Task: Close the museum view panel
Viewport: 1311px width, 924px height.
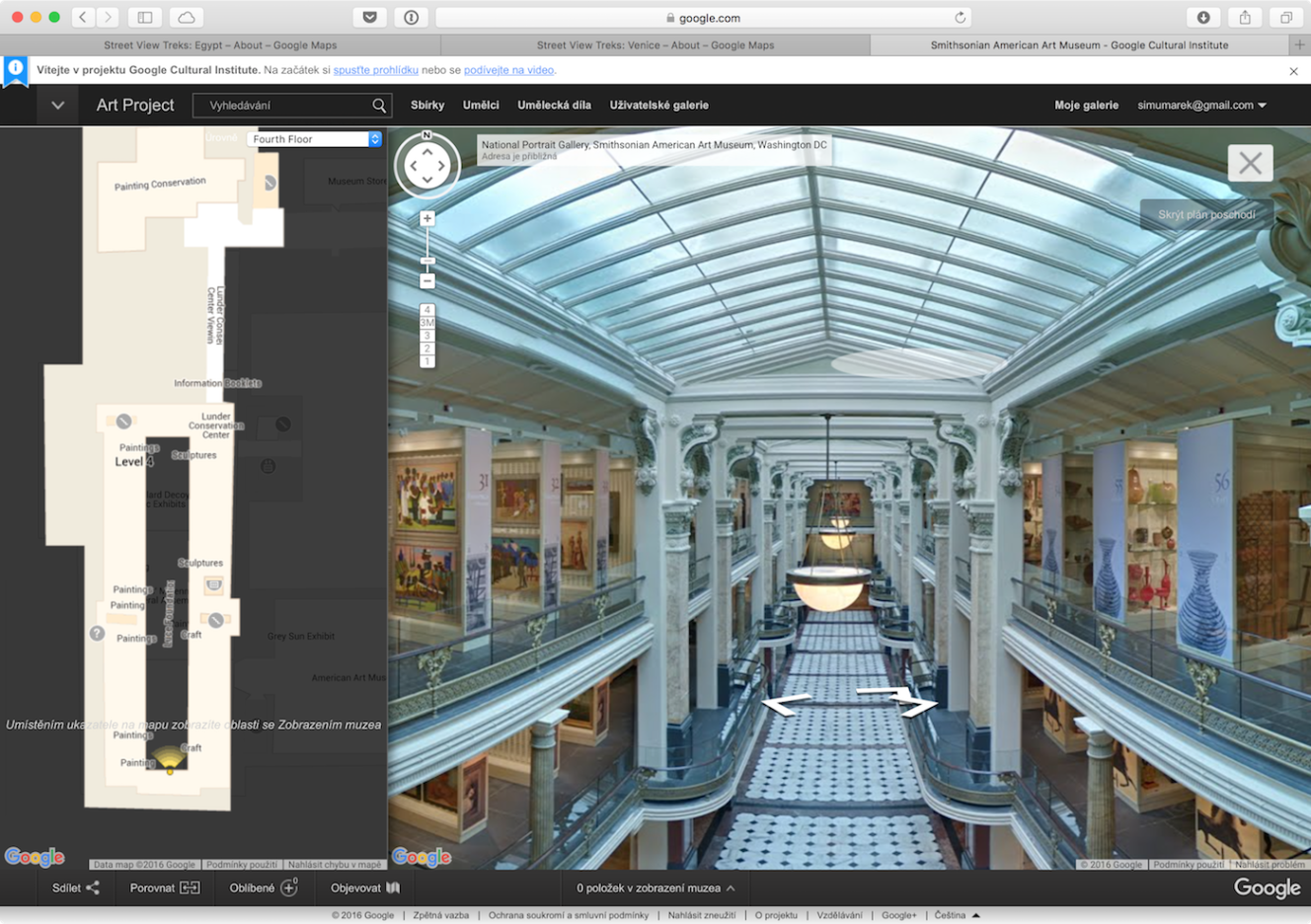Action: click(x=1251, y=163)
